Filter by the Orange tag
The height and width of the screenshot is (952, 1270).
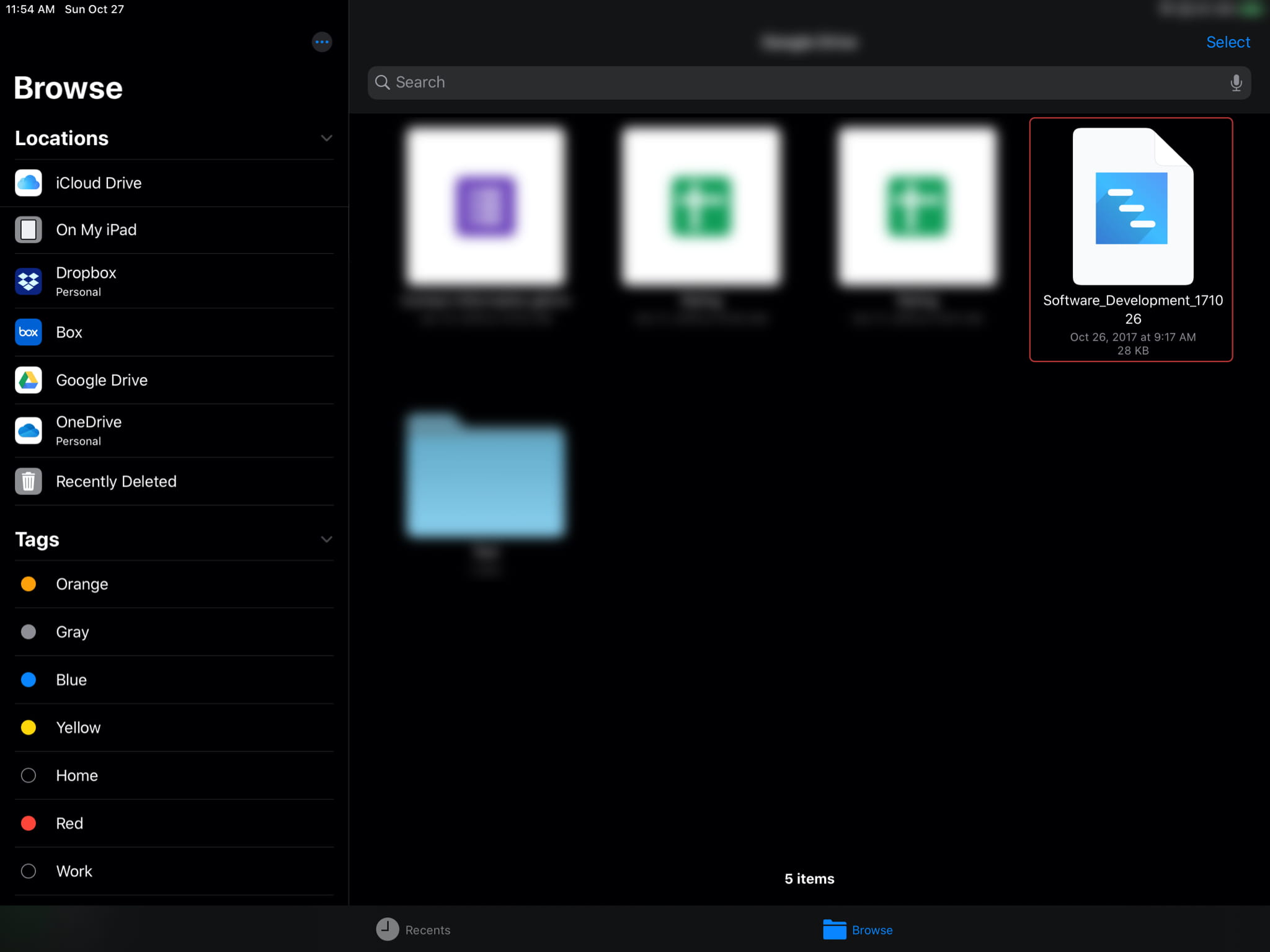pos(82,584)
